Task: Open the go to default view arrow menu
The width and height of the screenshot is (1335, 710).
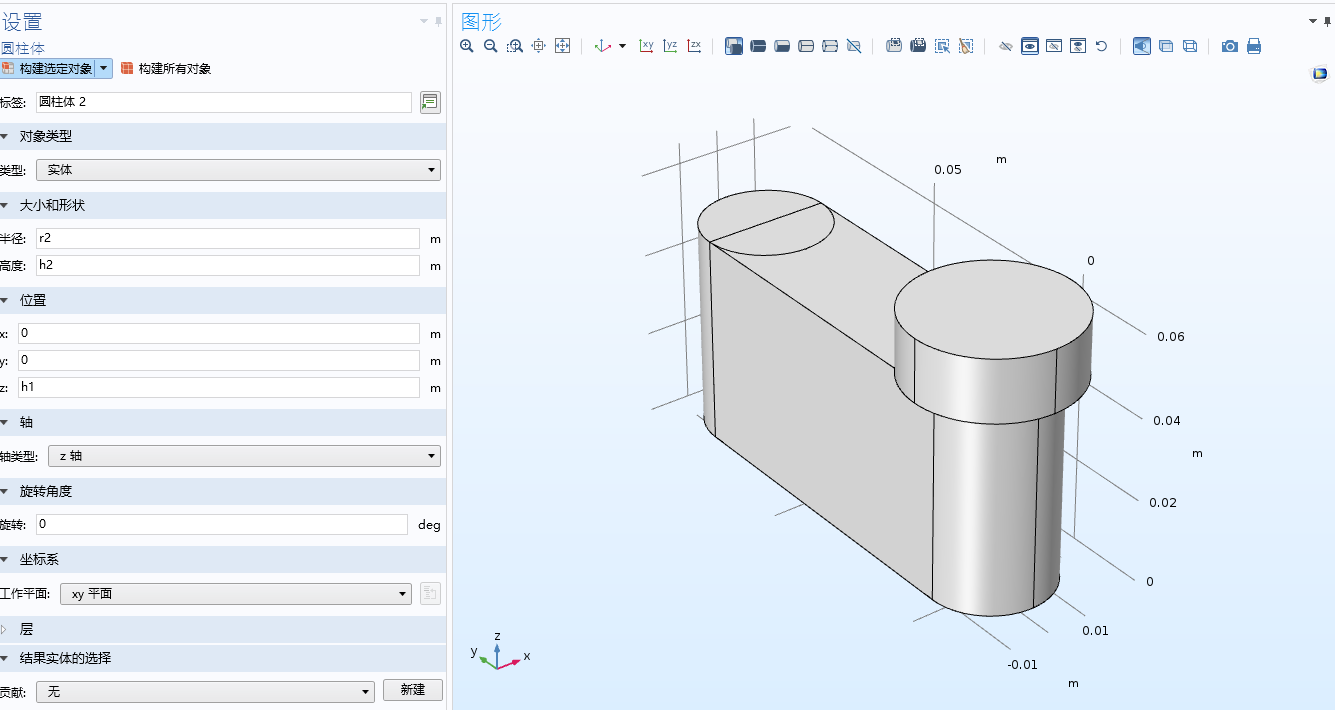Action: (x=622, y=46)
